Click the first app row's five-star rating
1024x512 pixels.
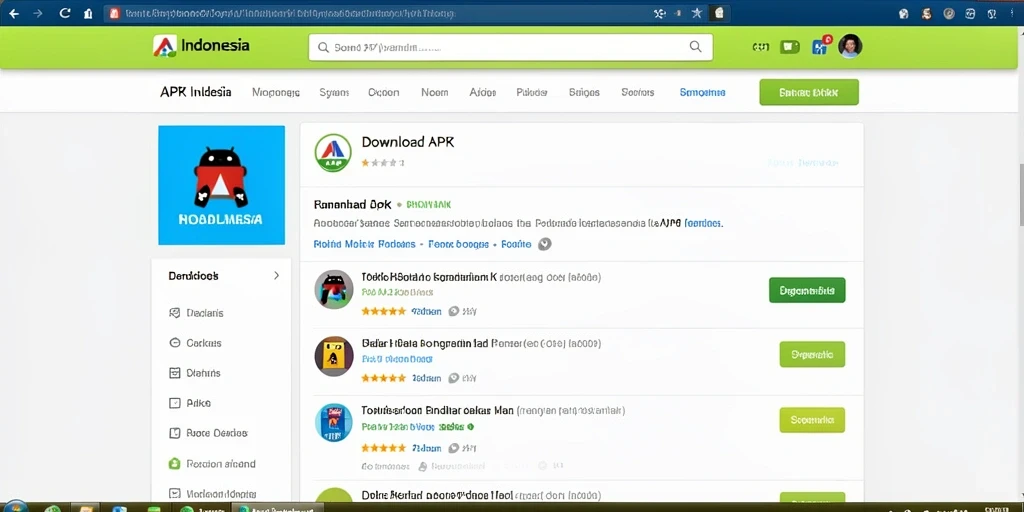383,312
